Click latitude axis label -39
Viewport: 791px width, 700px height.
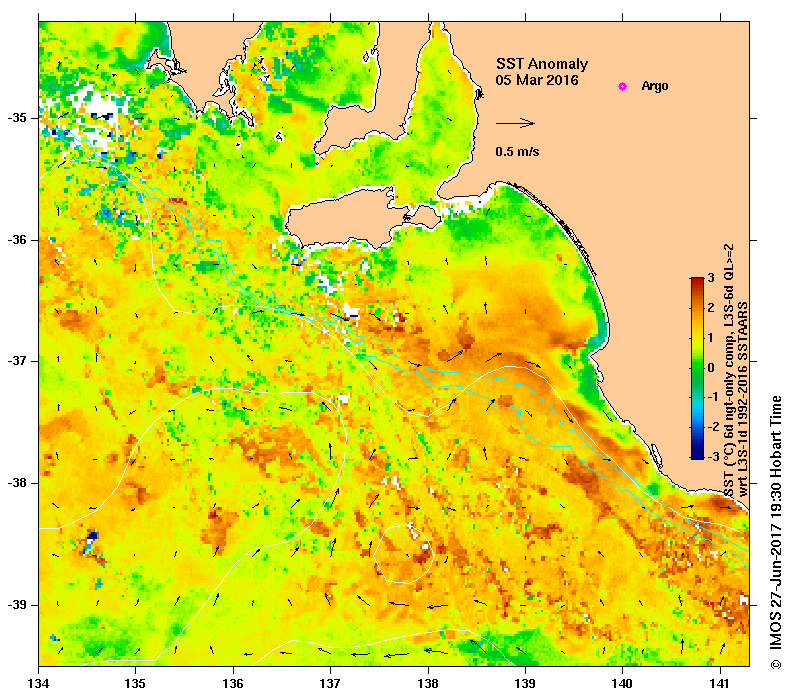coord(17,605)
